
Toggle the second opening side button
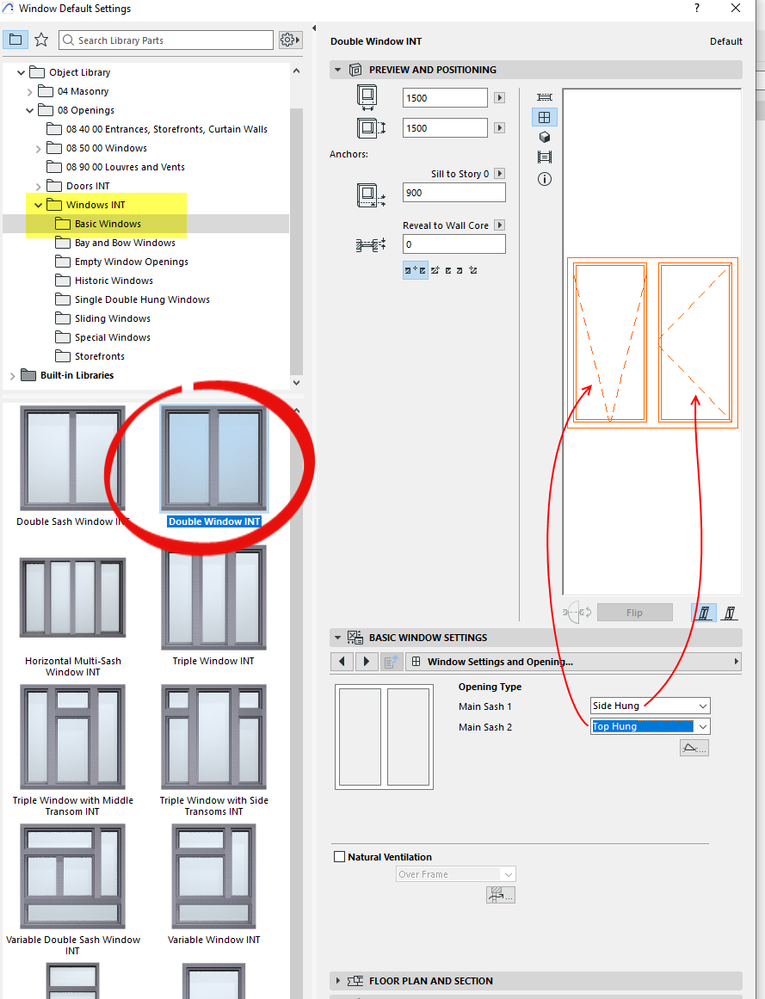[x=730, y=612]
